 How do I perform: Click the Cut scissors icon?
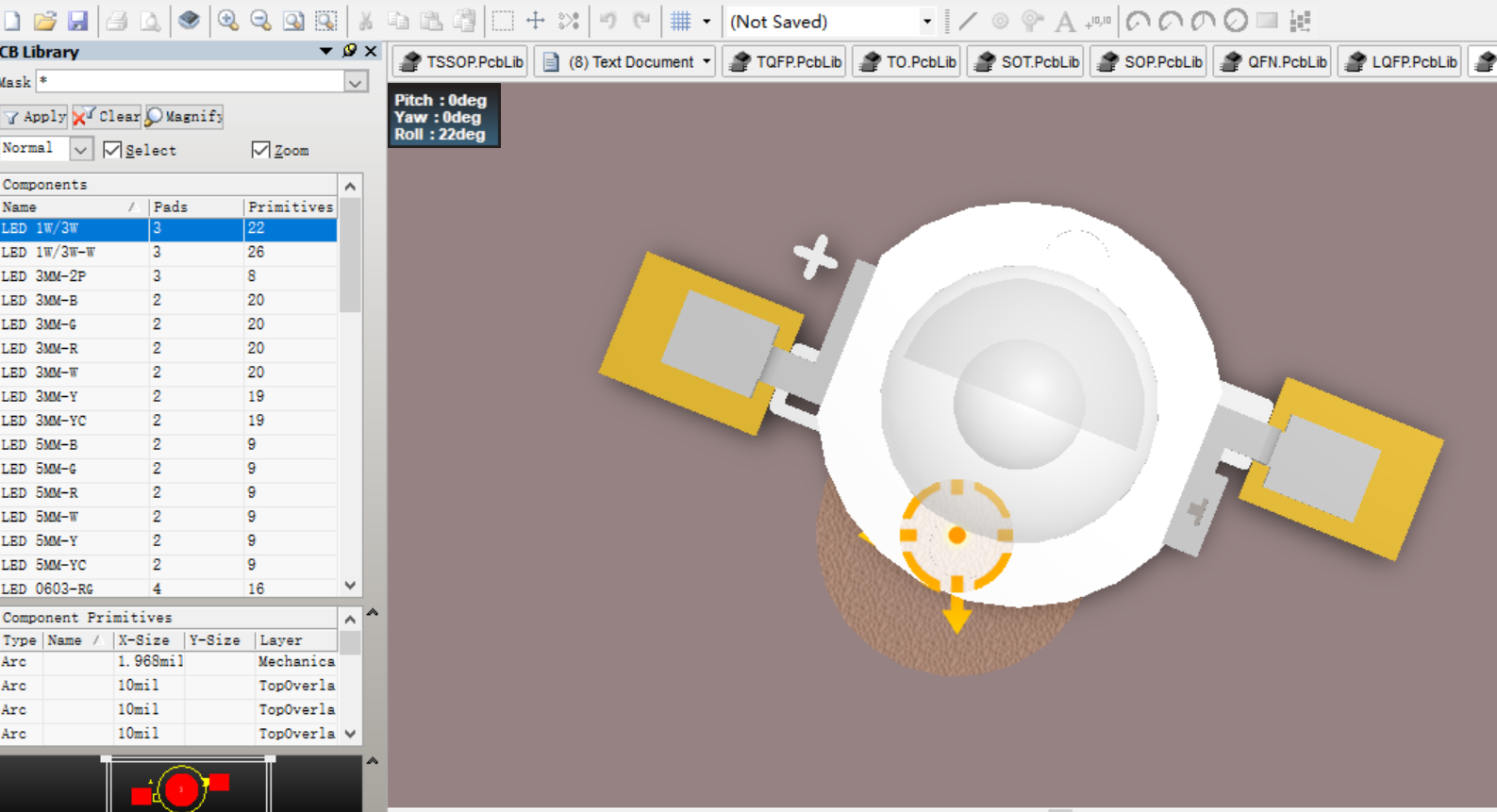366,20
